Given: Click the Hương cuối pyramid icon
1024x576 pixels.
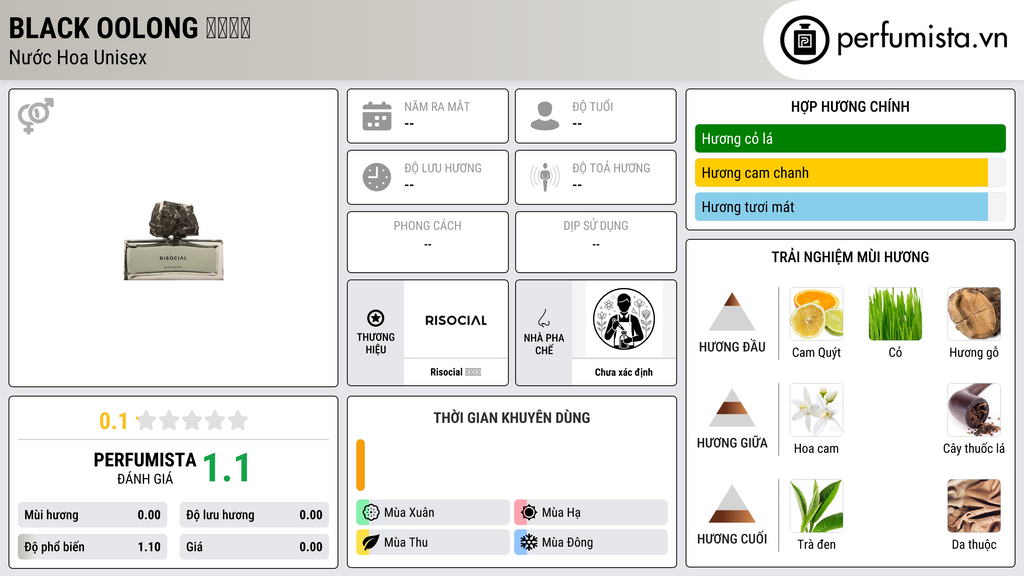Looking at the screenshot, I should [732, 504].
